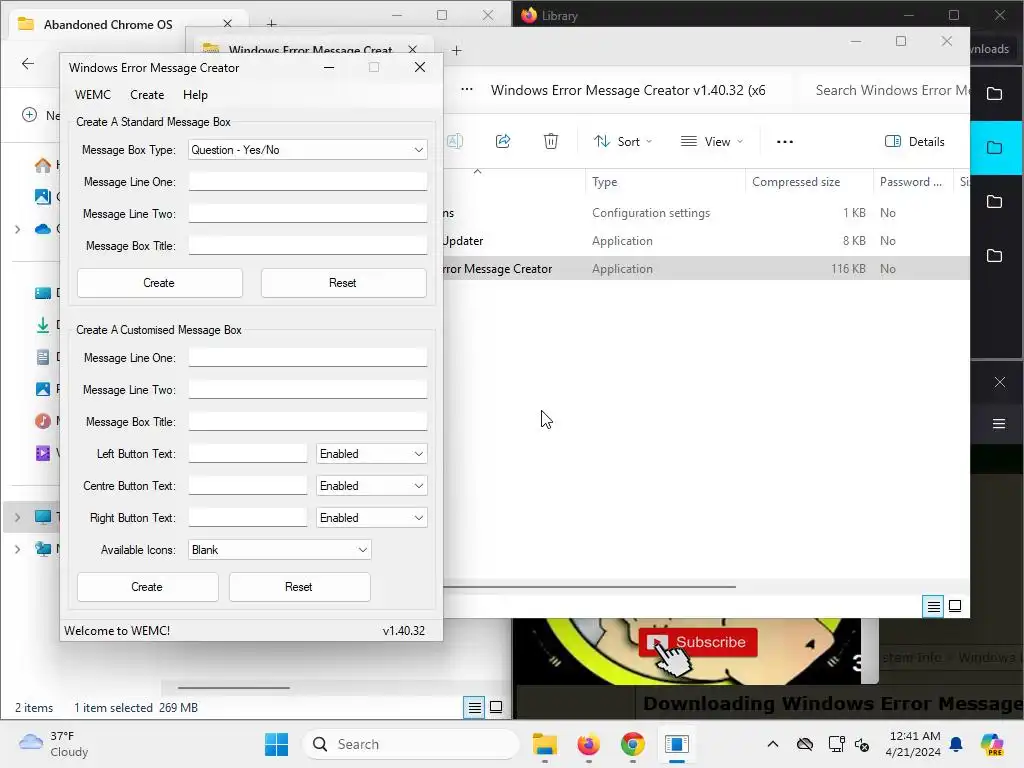1024x768 pixels.
Task: Open the View dropdown in Explorer
Action: [x=712, y=142]
